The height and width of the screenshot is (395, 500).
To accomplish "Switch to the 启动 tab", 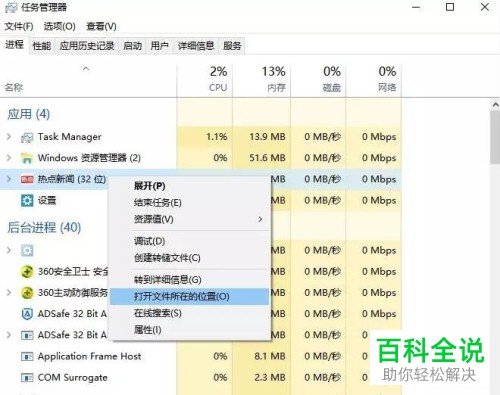I will click(132, 46).
